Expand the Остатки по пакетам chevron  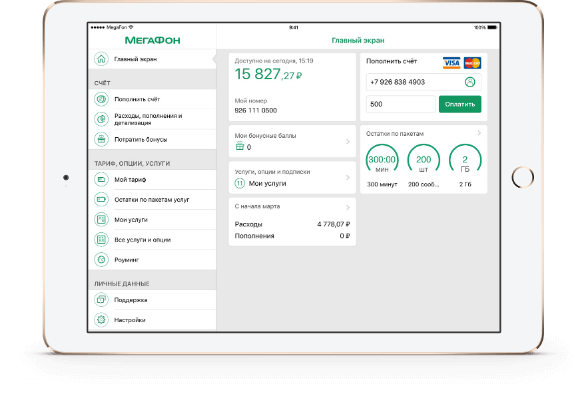tap(479, 133)
